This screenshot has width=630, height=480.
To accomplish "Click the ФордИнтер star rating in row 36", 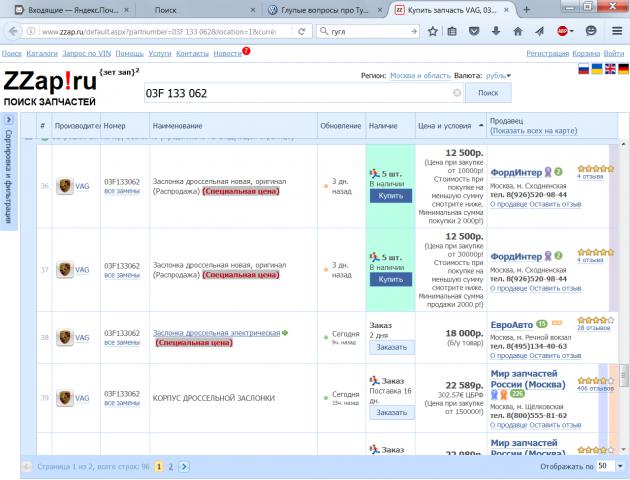I will (595, 169).
